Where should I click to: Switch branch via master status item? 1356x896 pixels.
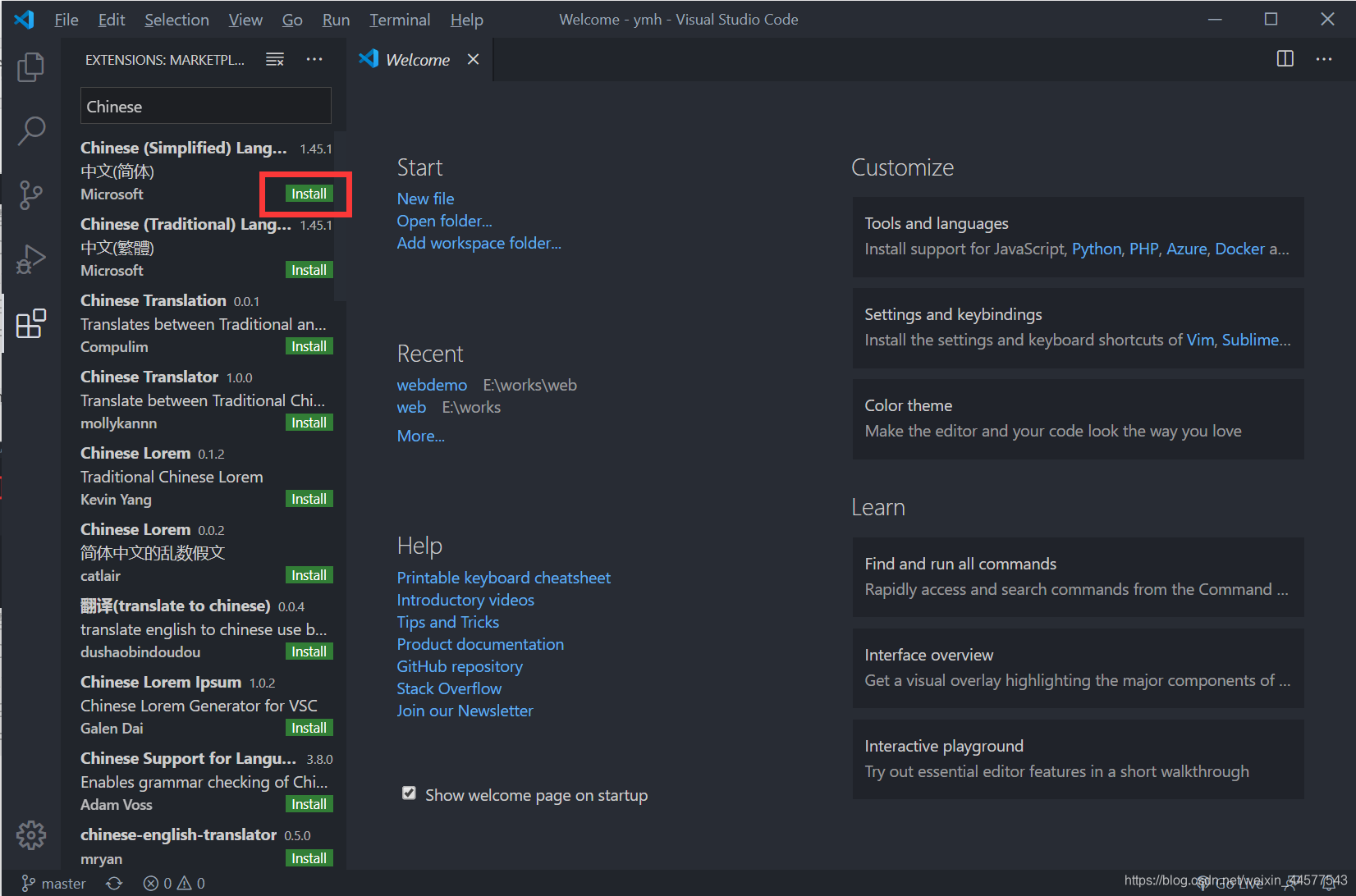click(54, 883)
